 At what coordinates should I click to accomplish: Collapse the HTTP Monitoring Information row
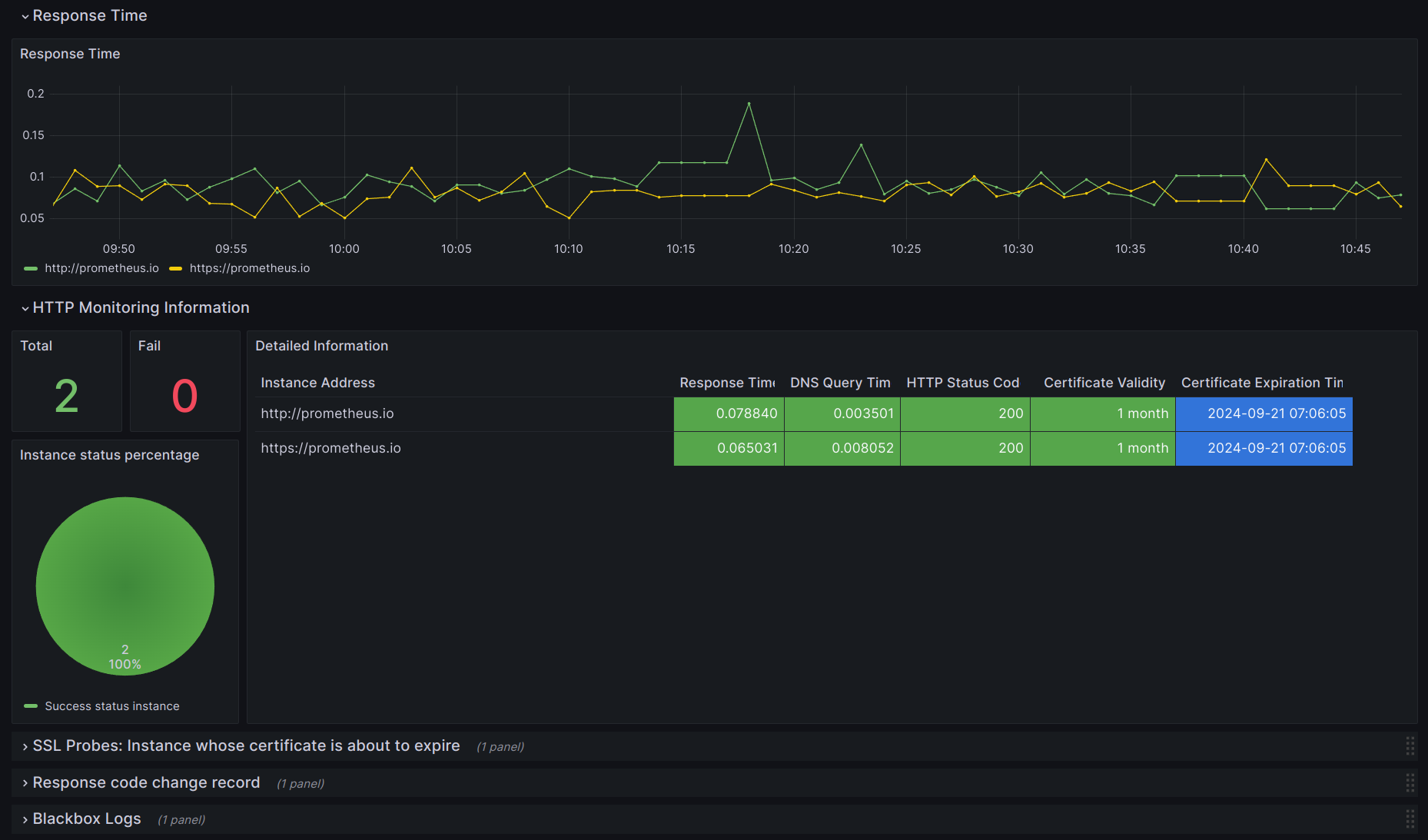(140, 308)
